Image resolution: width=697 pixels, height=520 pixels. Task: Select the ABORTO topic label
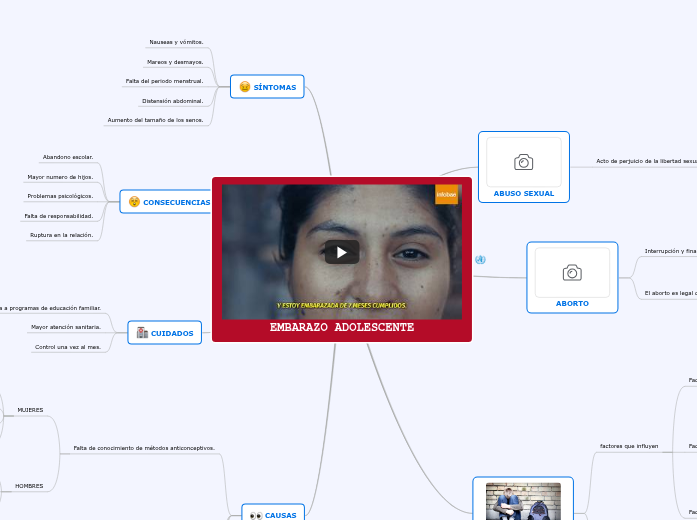point(572,303)
